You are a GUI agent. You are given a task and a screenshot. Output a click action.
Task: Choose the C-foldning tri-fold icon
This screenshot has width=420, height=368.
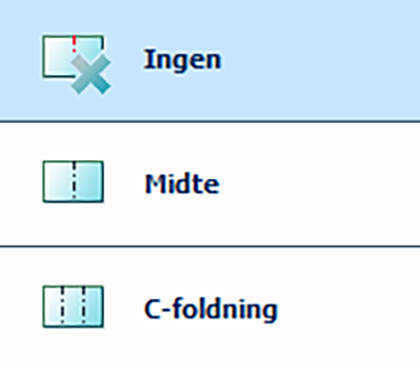[x=73, y=307]
